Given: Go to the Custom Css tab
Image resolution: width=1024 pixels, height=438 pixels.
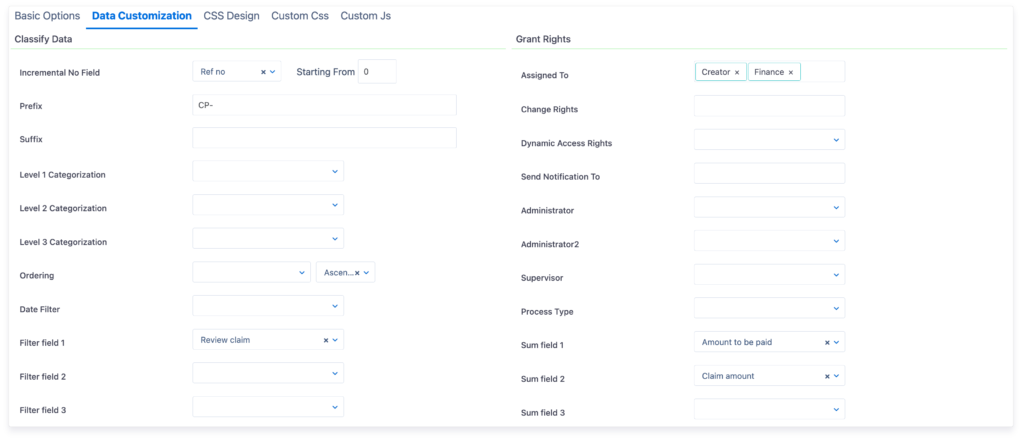Looking at the screenshot, I should pos(300,16).
